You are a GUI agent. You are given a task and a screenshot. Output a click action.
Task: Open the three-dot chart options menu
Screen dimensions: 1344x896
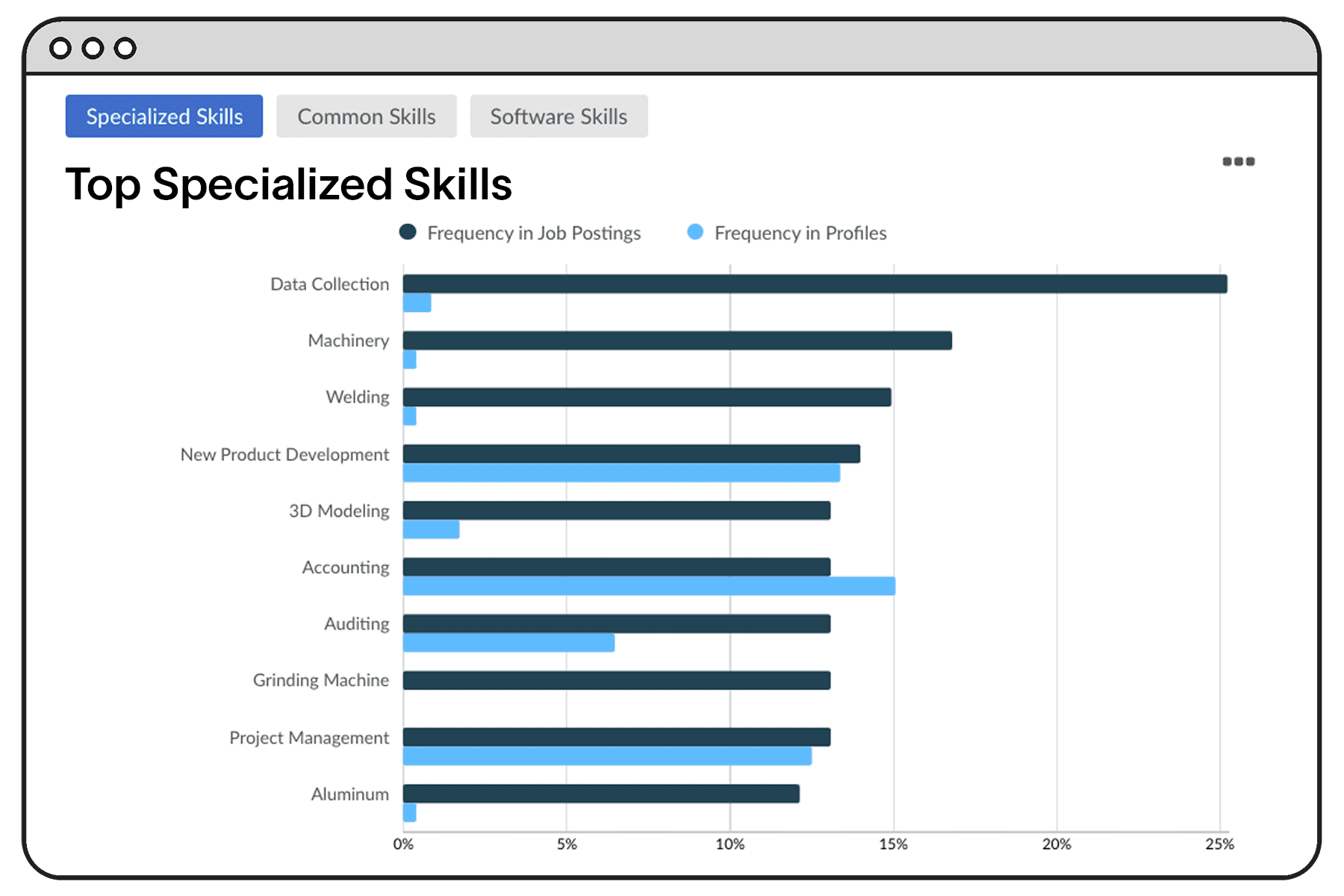click(x=1238, y=161)
